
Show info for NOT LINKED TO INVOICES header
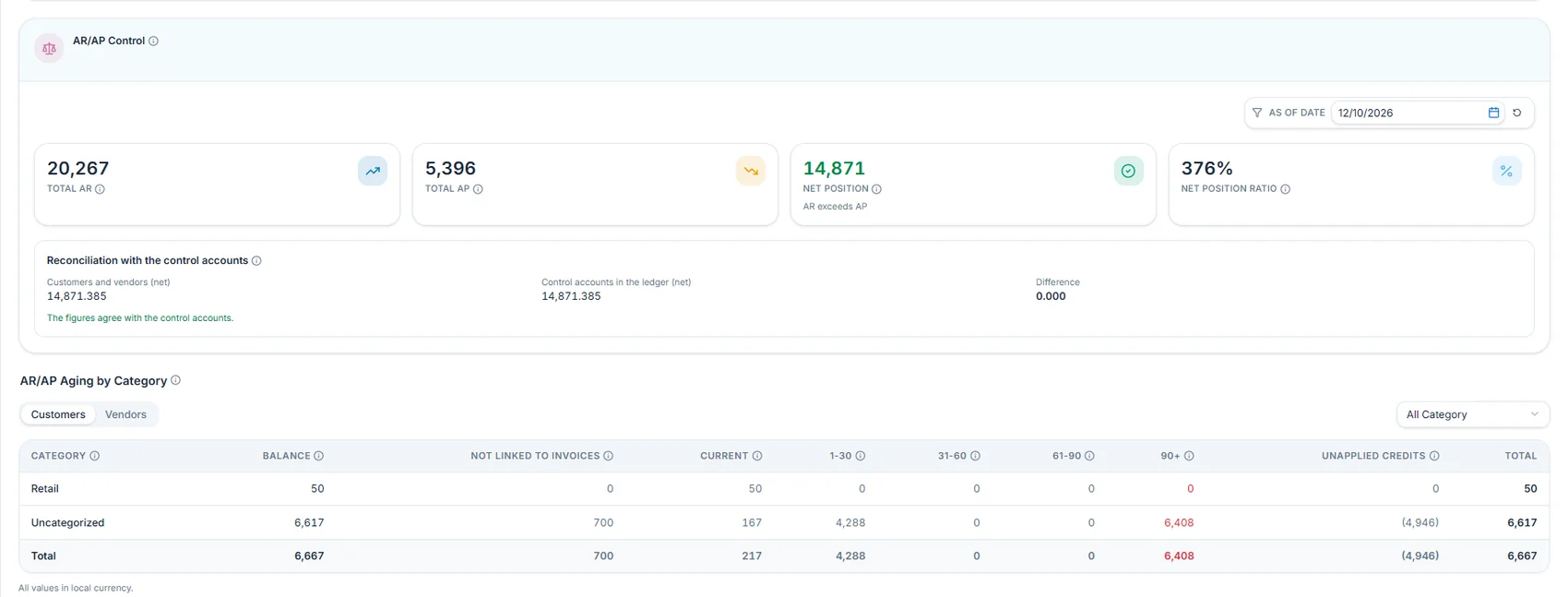[609, 456]
